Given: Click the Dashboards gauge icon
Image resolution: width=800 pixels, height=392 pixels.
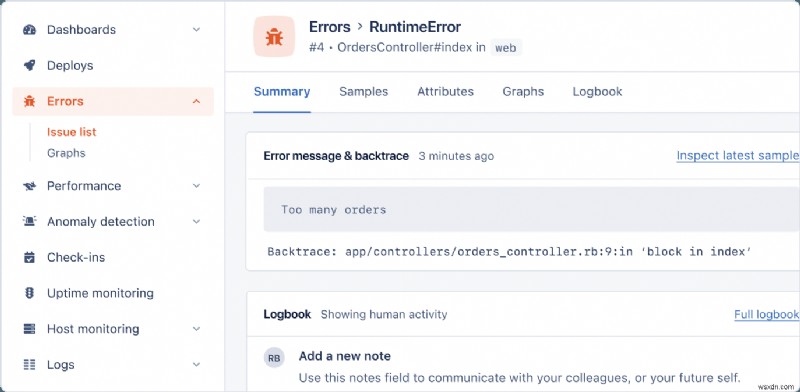Looking at the screenshot, I should [x=30, y=30].
